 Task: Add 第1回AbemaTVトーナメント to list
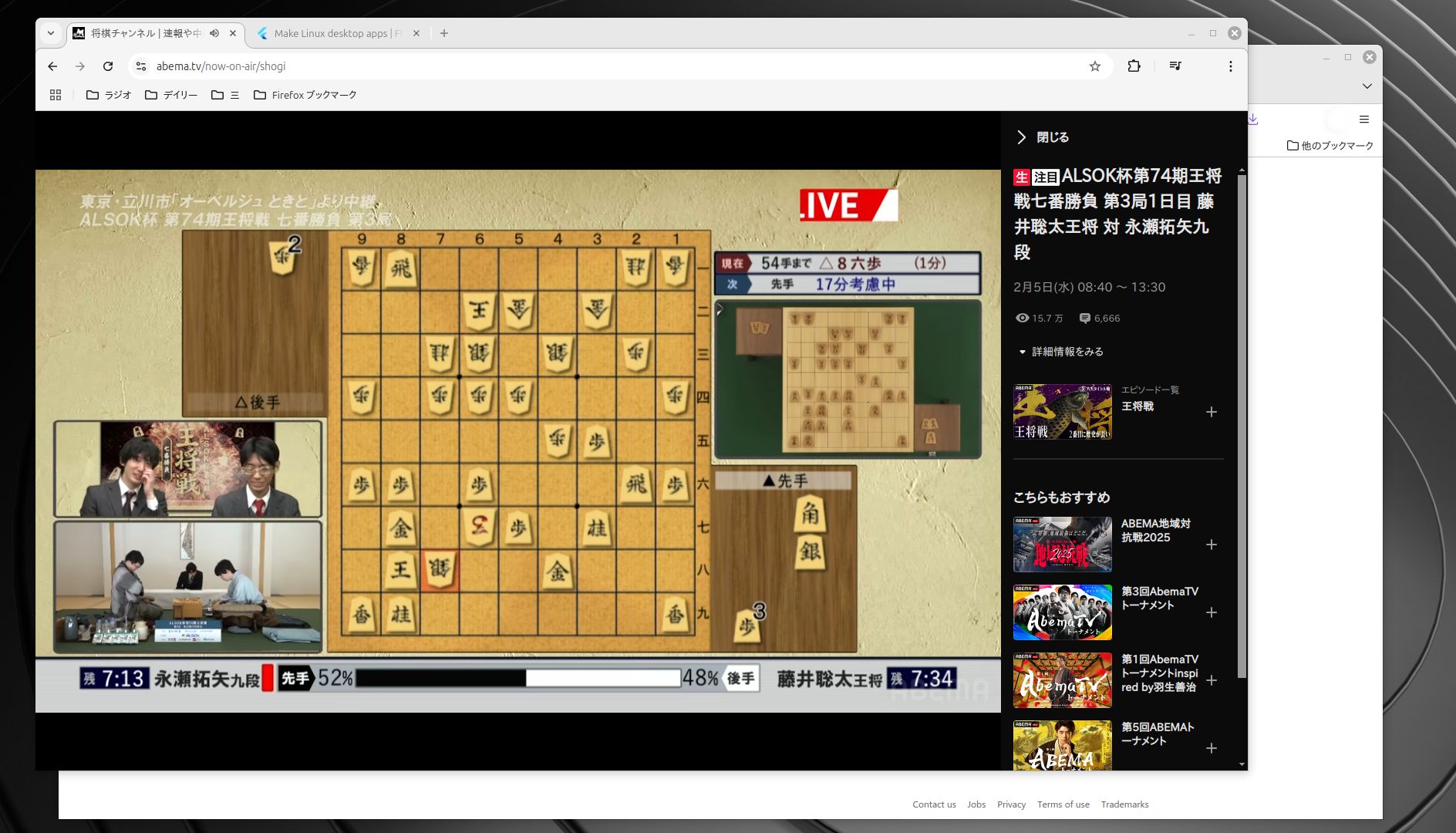[1212, 680]
